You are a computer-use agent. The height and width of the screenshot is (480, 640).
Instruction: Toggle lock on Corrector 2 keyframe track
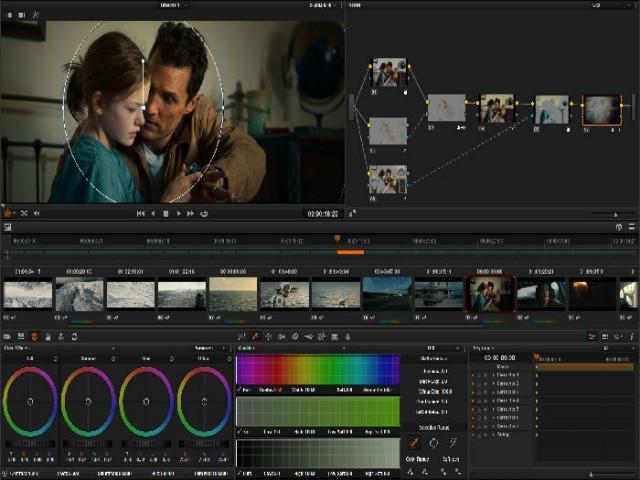click(480, 383)
